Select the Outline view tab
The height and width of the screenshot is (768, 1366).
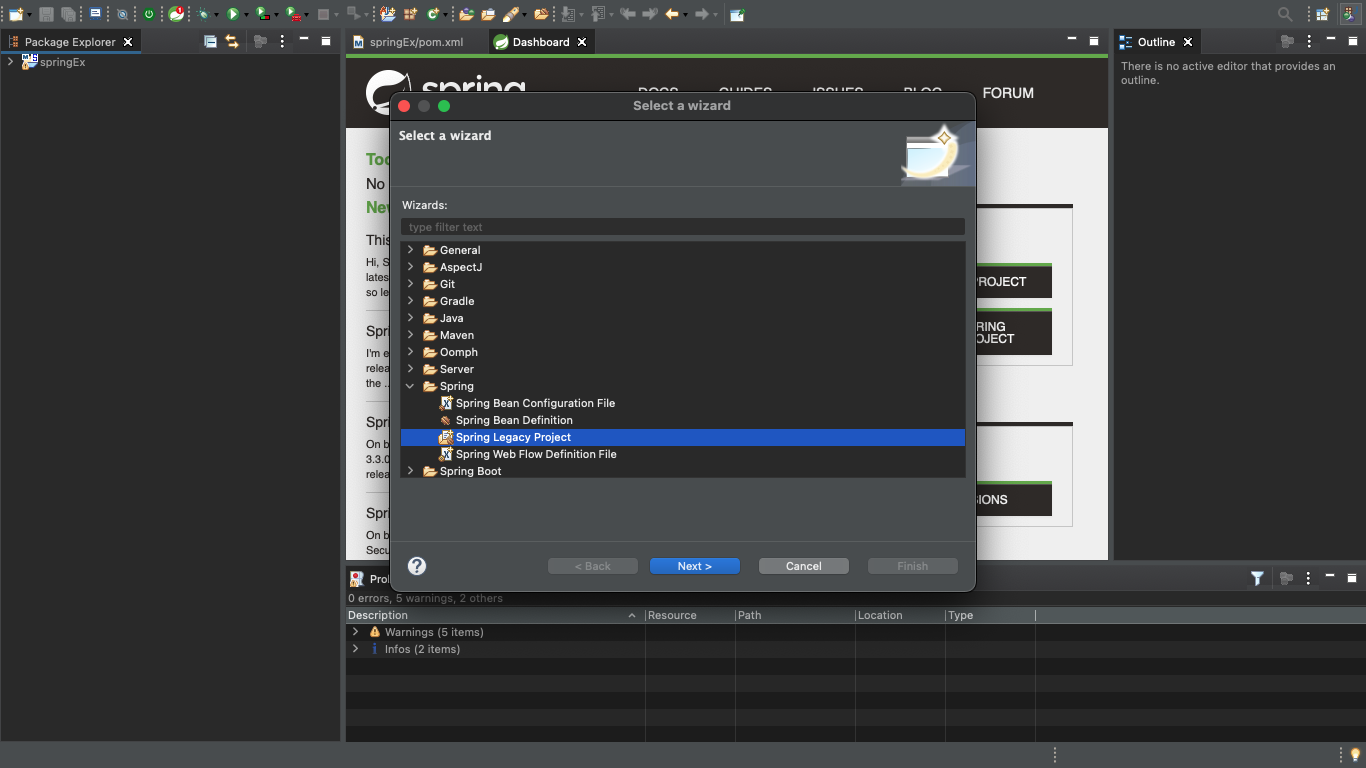(1156, 42)
